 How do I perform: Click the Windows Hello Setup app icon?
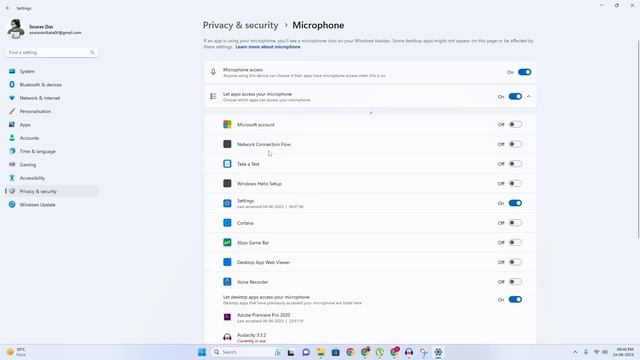click(x=227, y=183)
